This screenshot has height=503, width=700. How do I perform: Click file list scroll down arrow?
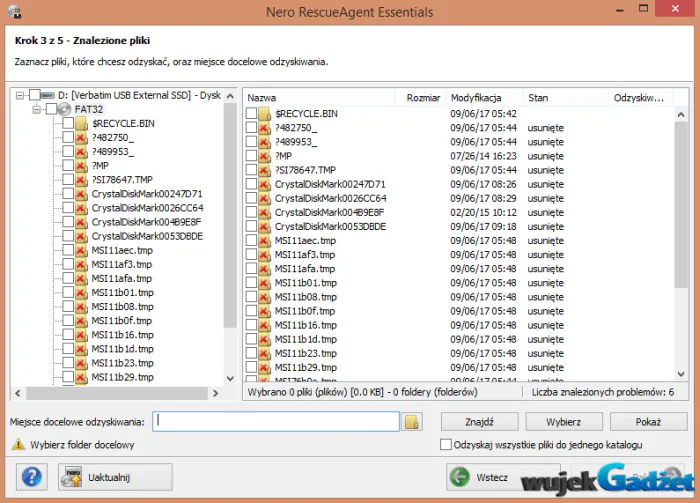681,374
